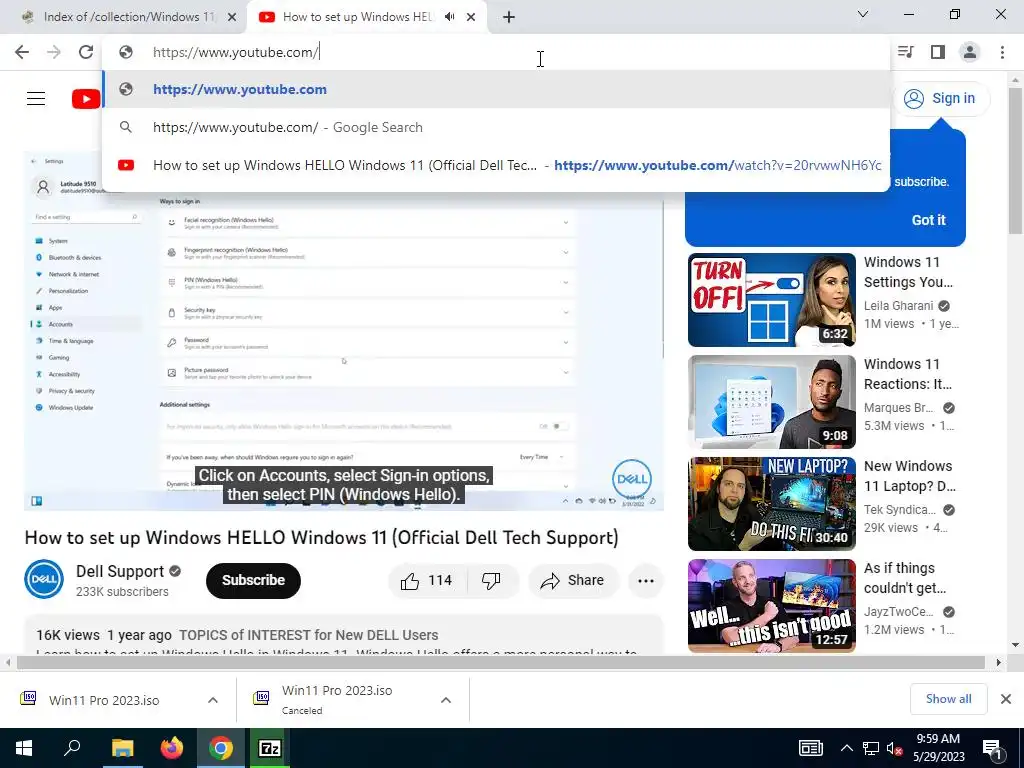Open Dell Support channel name link
Viewport: 1024px width, 768px height.
[x=120, y=571]
